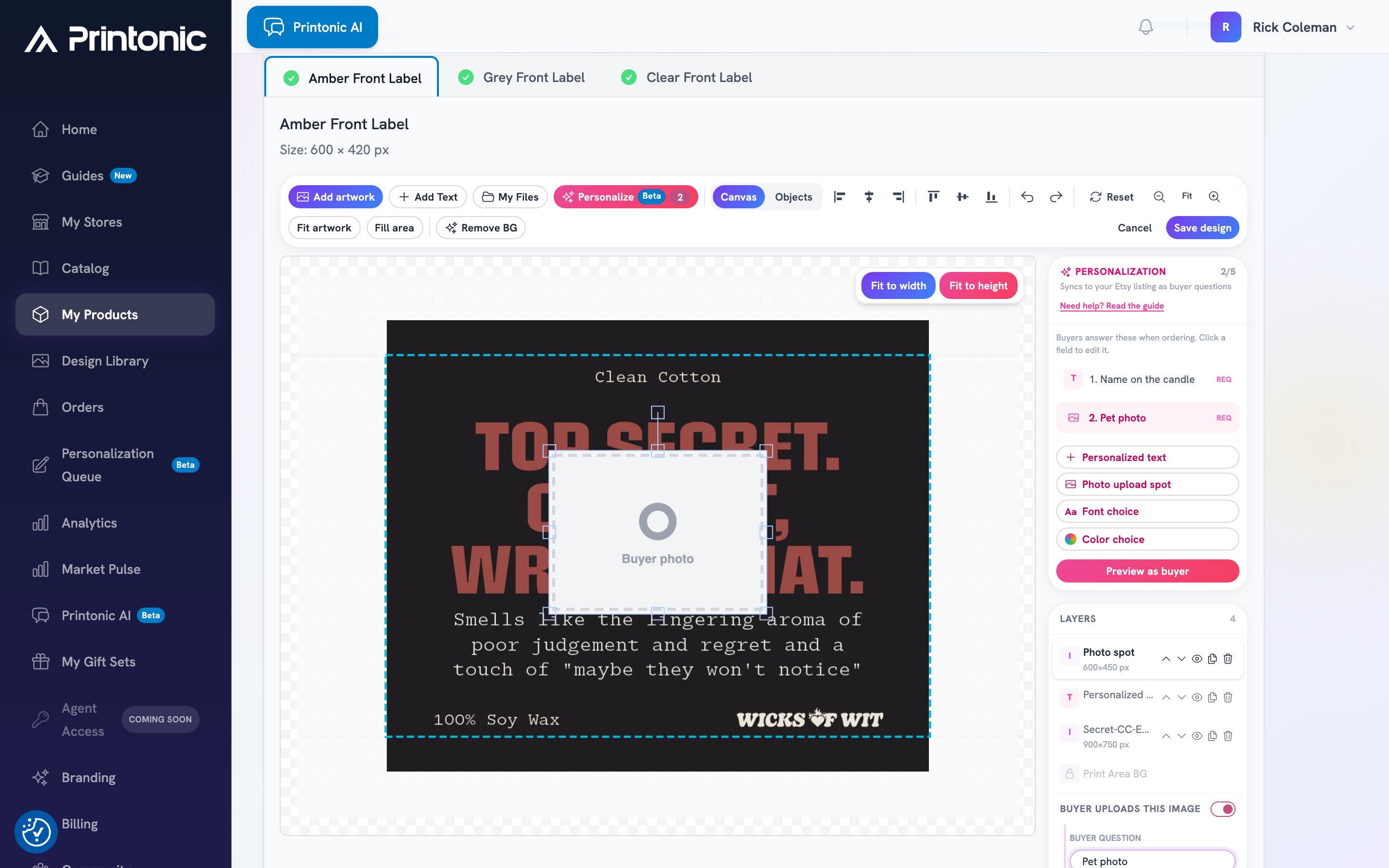Switch to Clear Front Label tab
1389x868 pixels.
pyautogui.click(x=686, y=78)
